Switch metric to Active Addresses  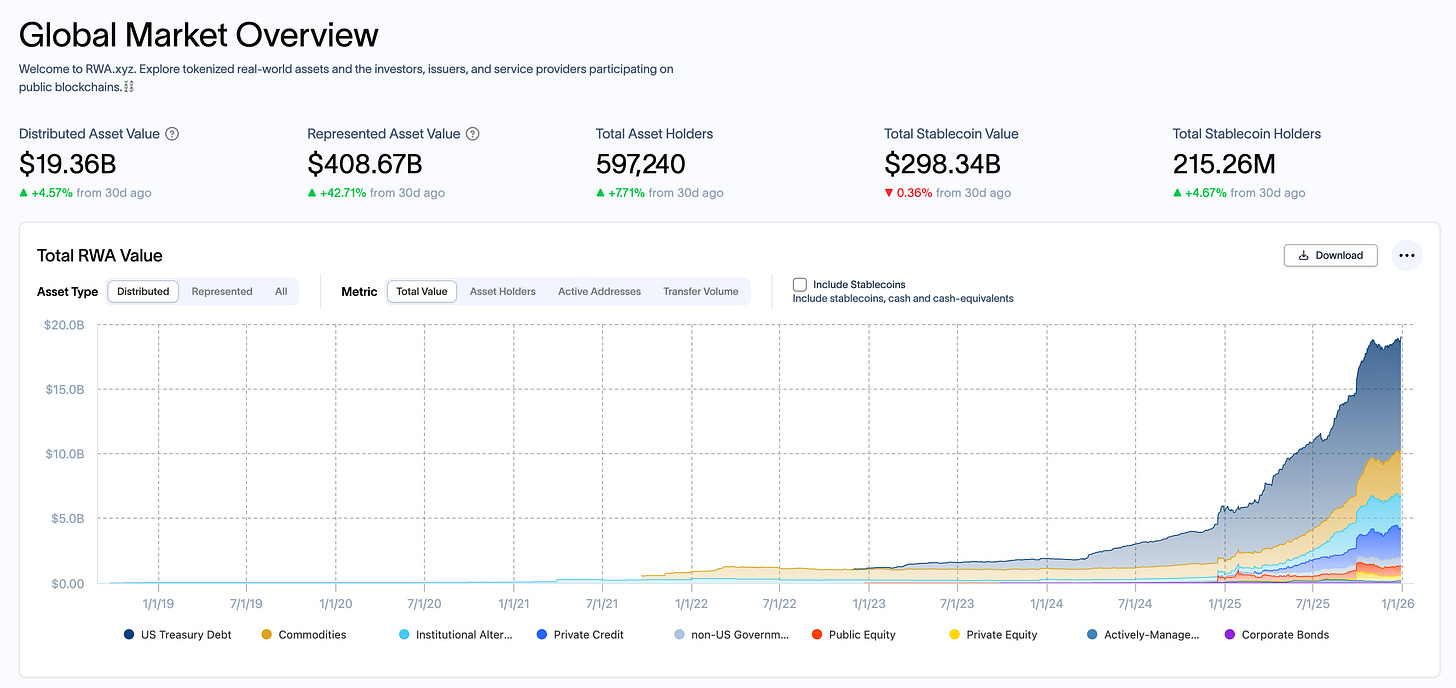599,291
